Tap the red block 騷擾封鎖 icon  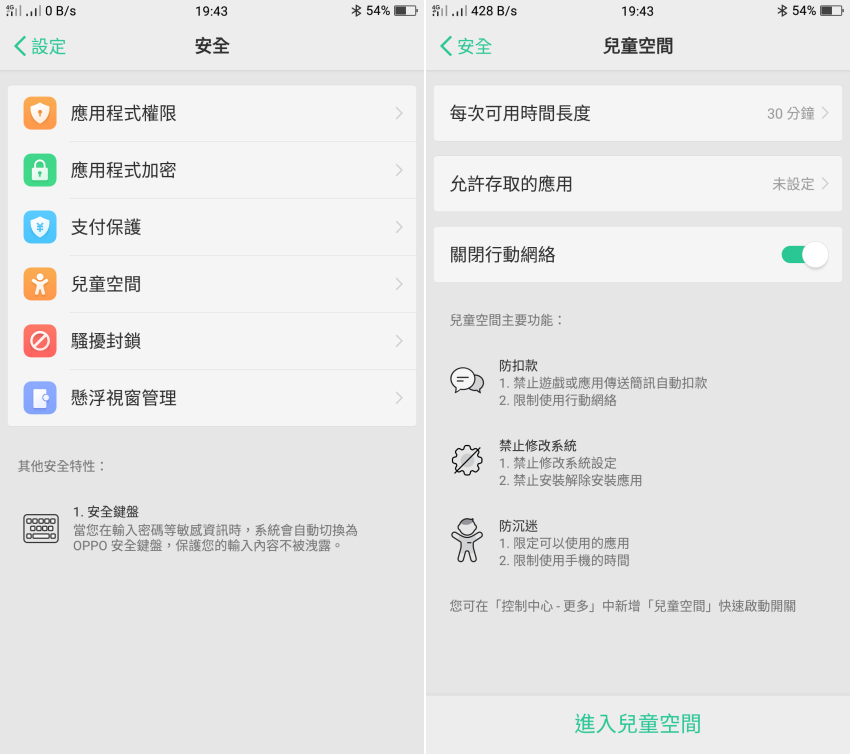(x=40, y=341)
